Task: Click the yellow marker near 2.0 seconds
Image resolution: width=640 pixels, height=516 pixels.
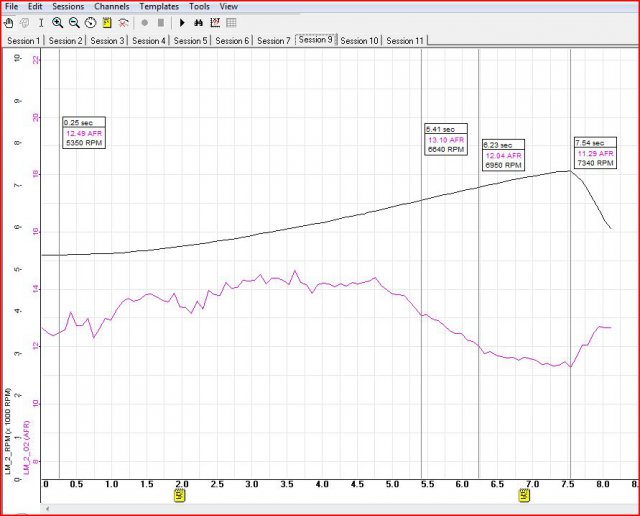Action: click(x=179, y=495)
